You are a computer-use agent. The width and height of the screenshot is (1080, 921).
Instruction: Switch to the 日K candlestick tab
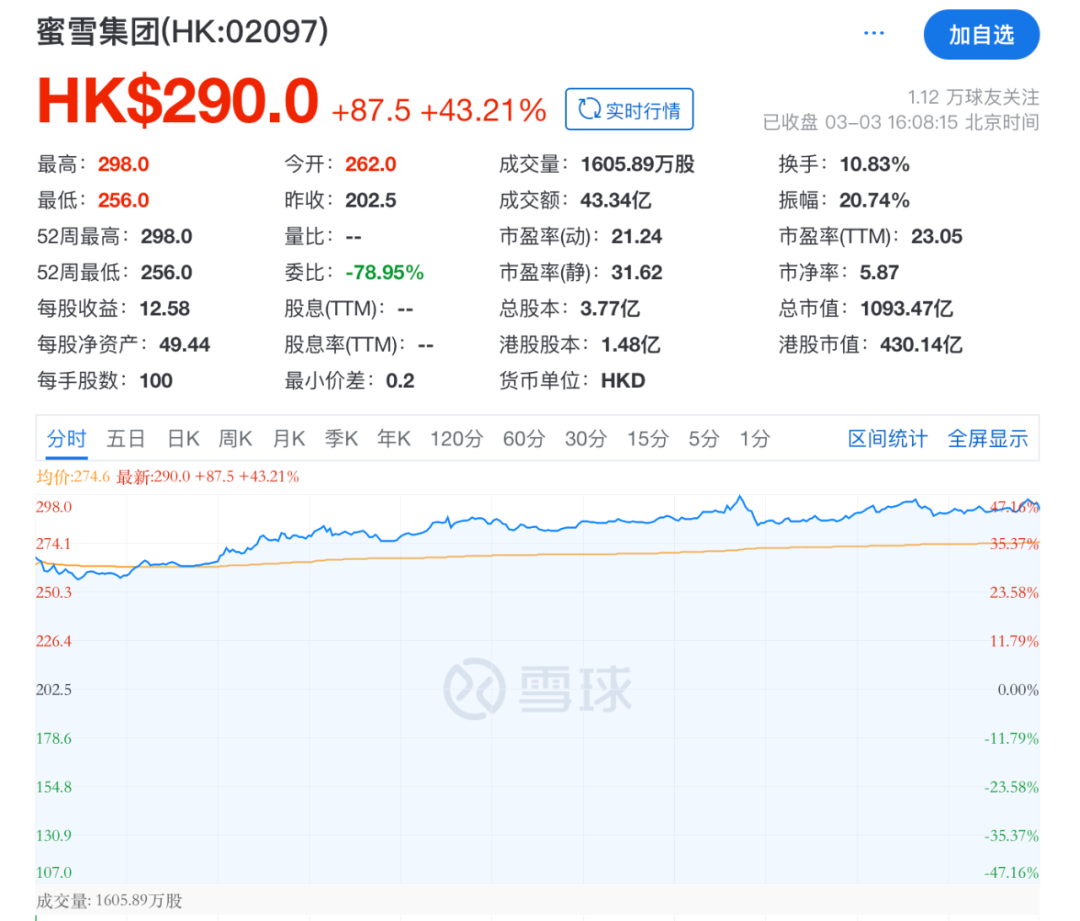tap(182, 438)
